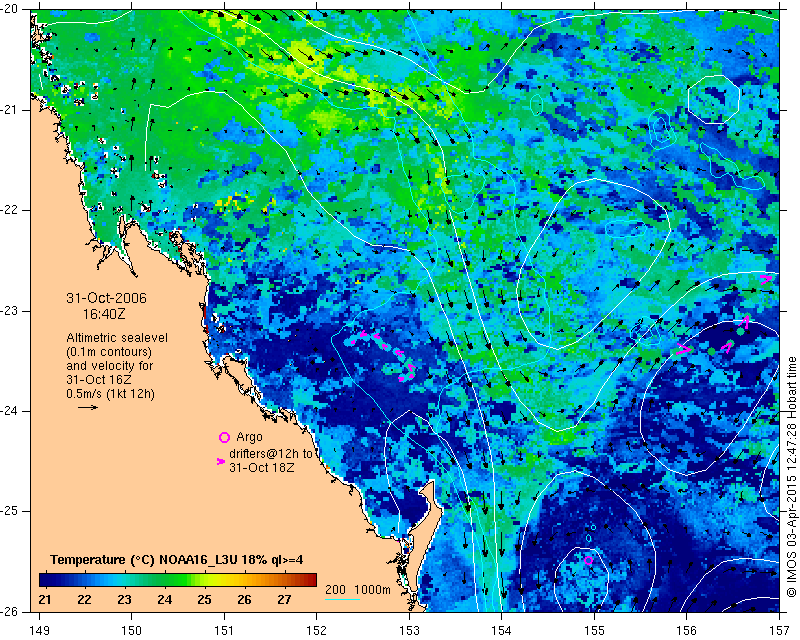This screenshot has width=800, height=640.
Task: Click the drifter marker near 157E 22.7S
Action: pos(766,279)
